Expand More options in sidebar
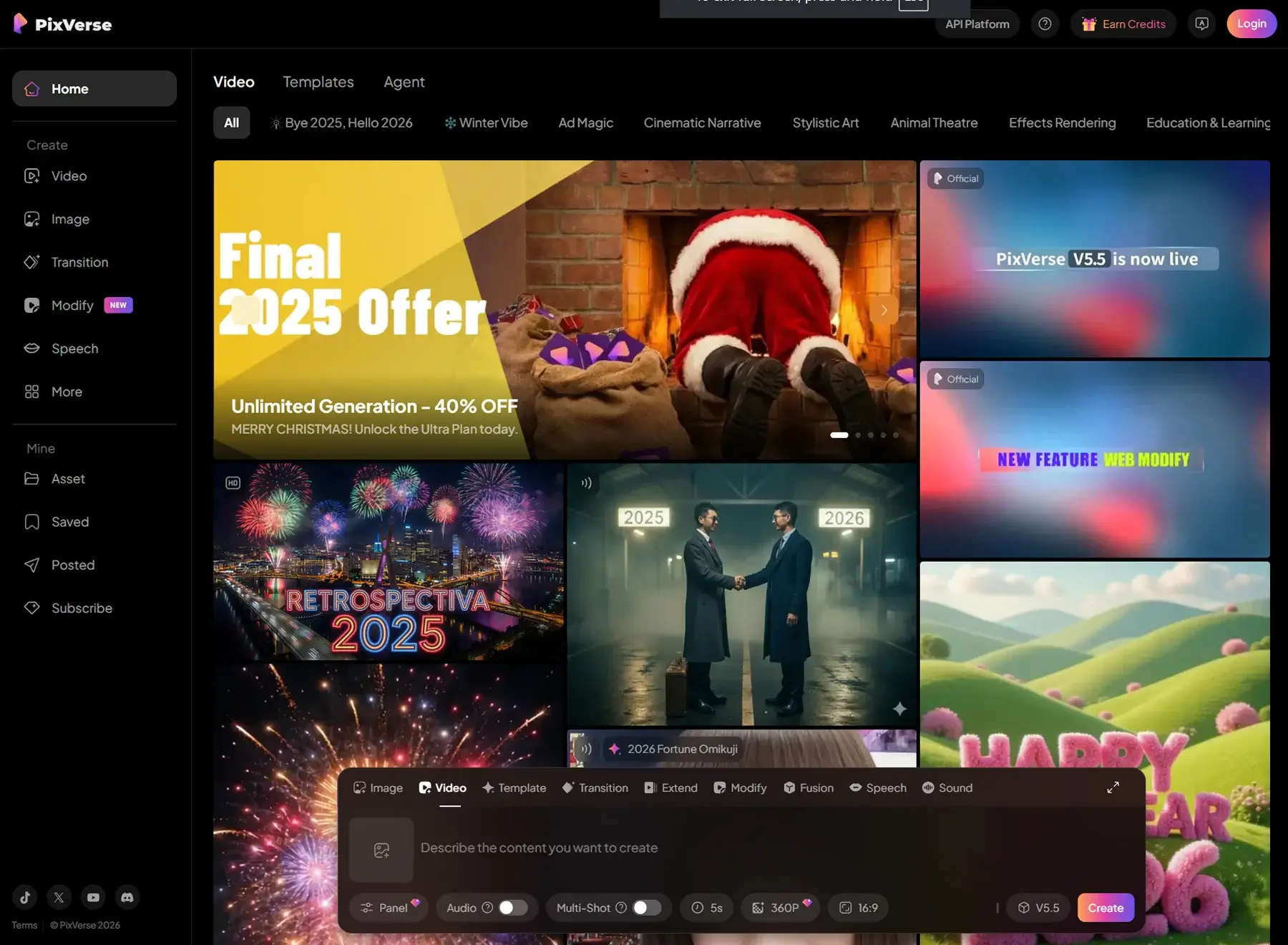The width and height of the screenshot is (1288, 945). (x=94, y=392)
